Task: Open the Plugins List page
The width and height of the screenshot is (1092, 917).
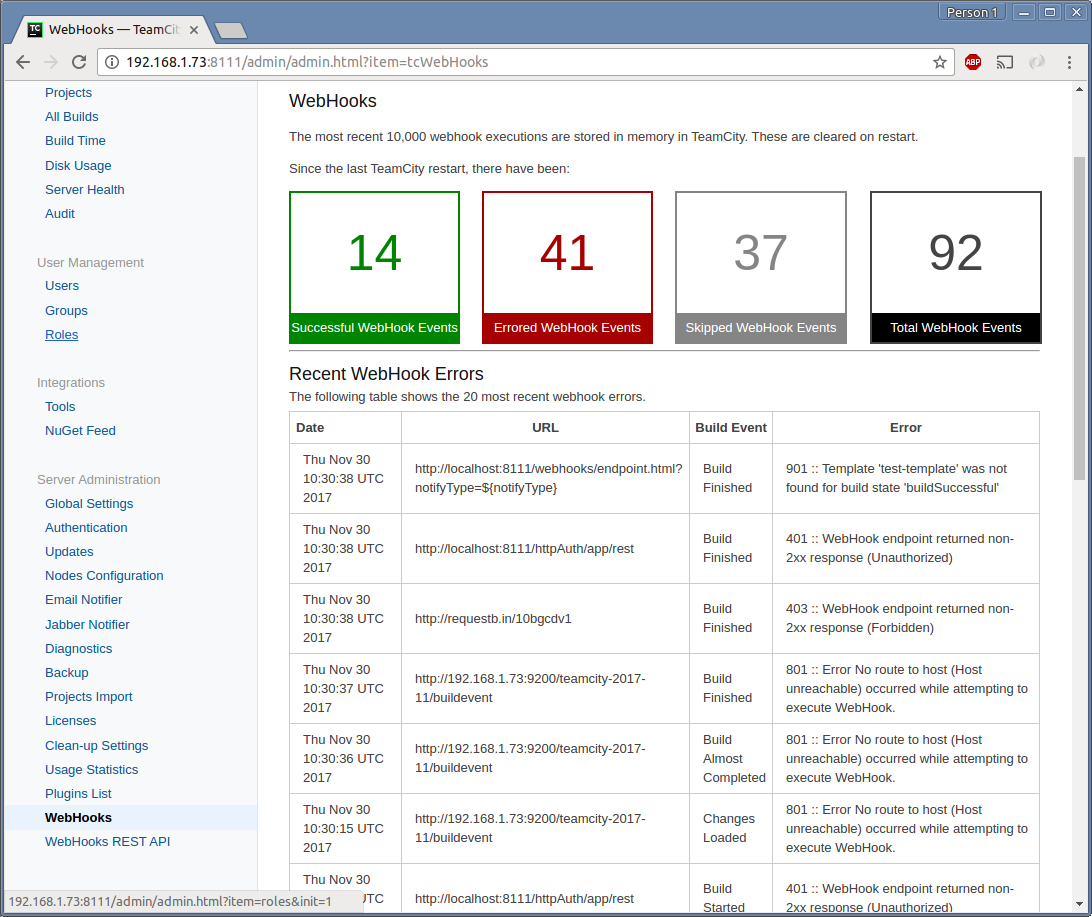Action: pyautogui.click(x=78, y=794)
